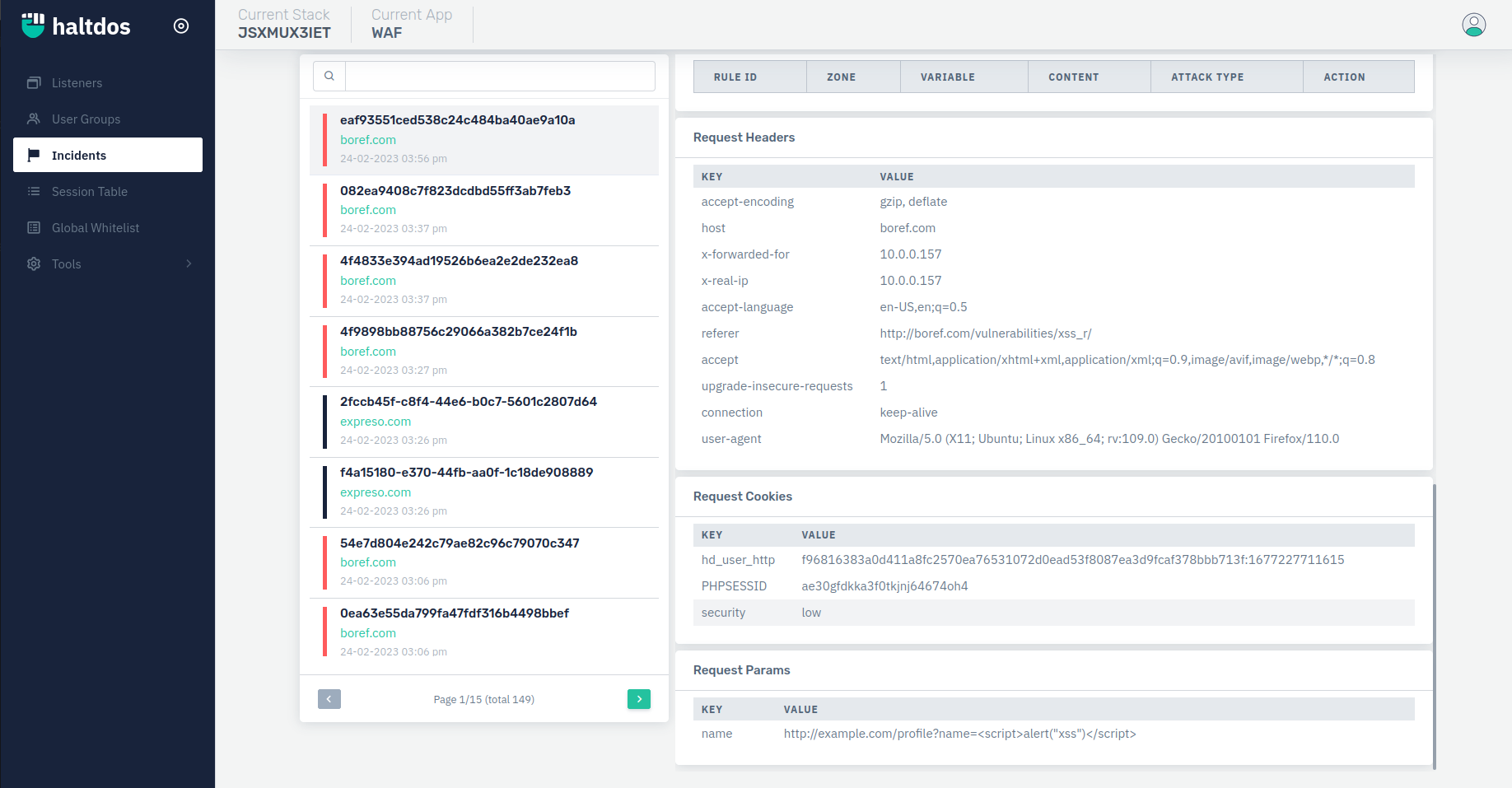
Task: Select the Incidents menu item
Action: 108,155
